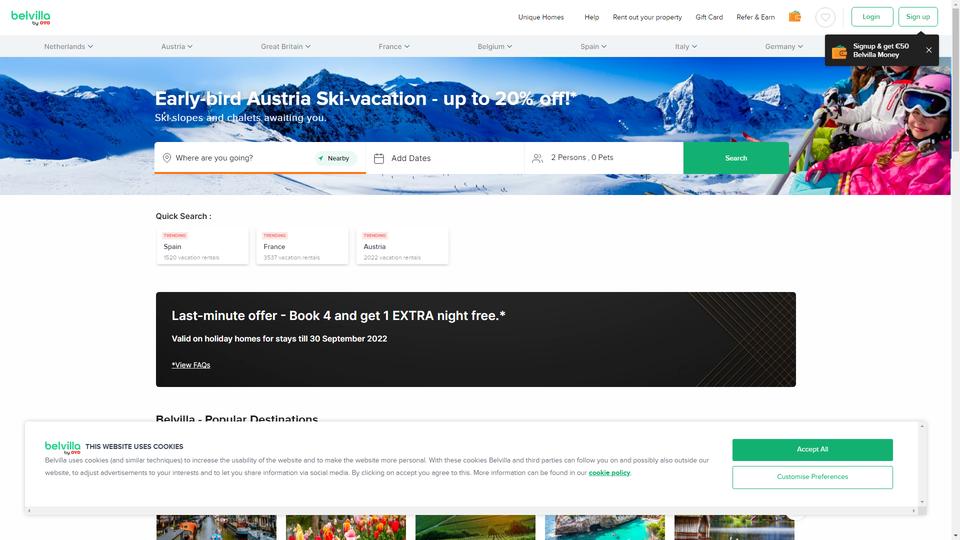Click the persons icon in guest field
Image resolution: width=960 pixels, height=540 pixels.
point(538,158)
